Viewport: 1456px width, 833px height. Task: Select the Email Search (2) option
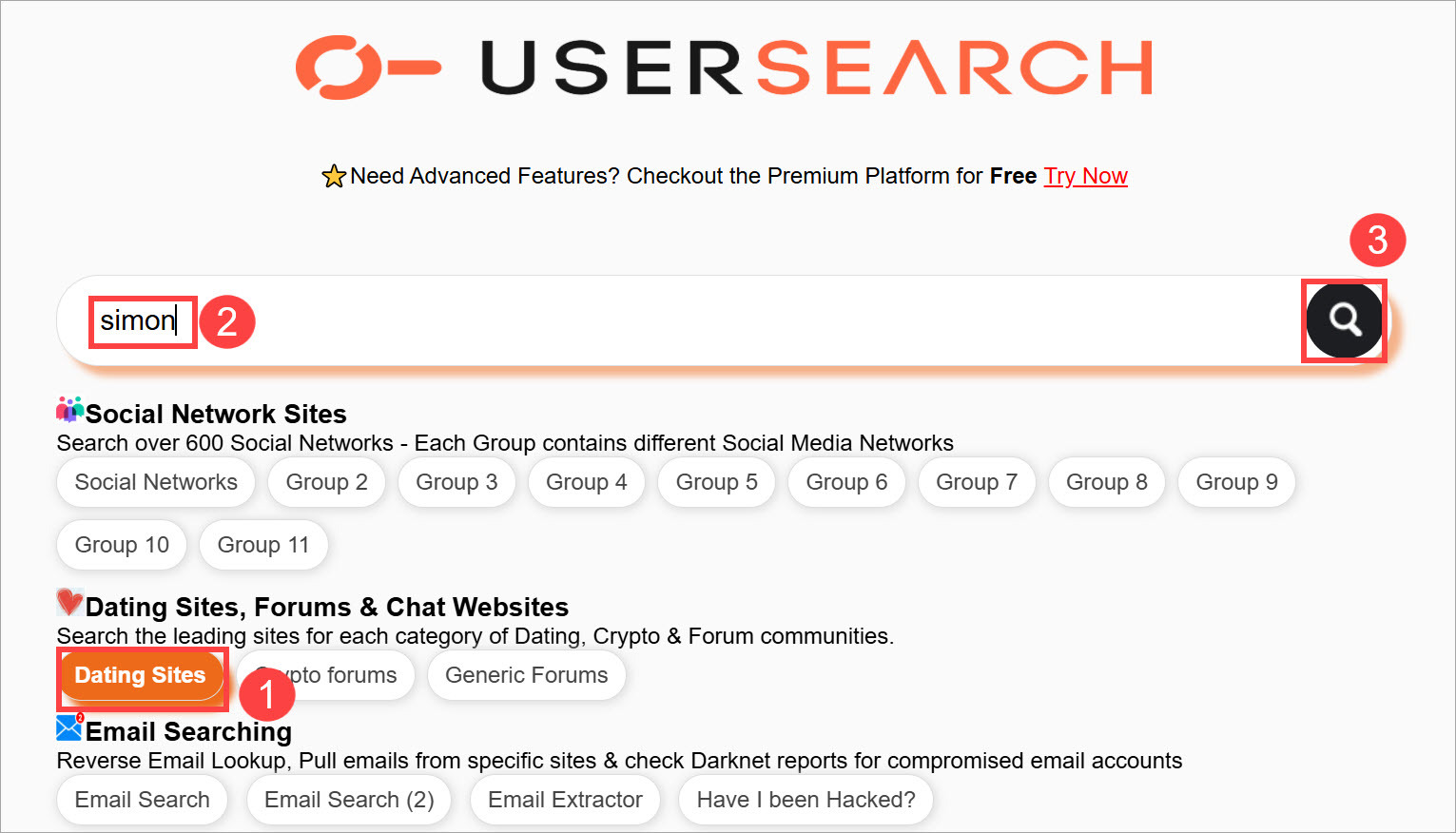click(348, 800)
